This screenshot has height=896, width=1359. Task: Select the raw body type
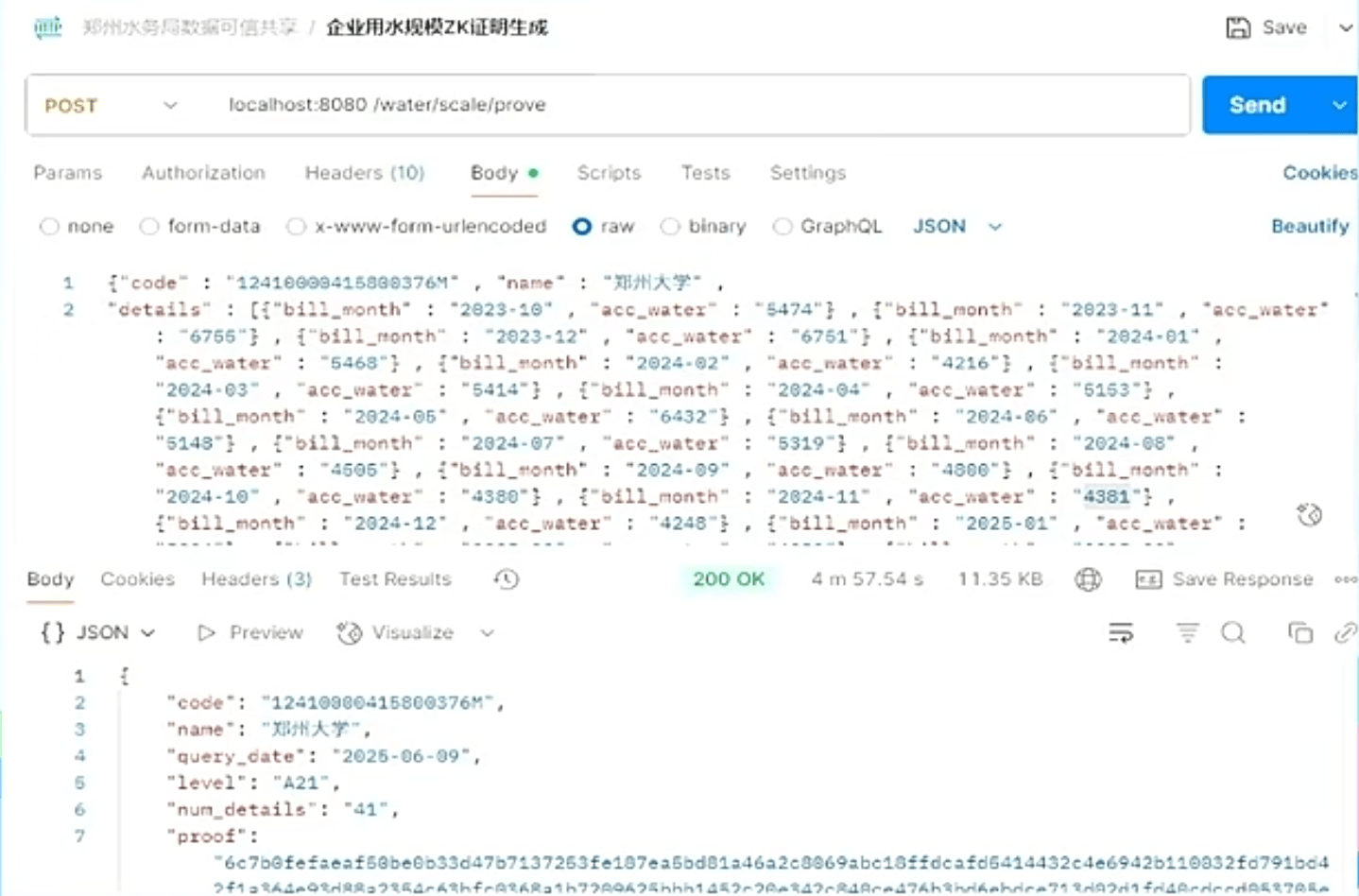tap(603, 226)
